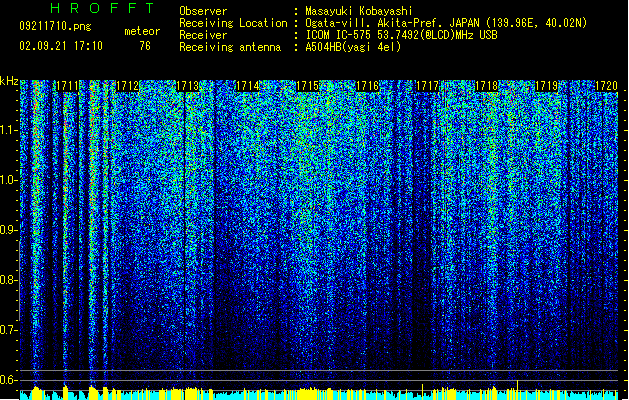The height and width of the screenshot is (400, 629).
Task: Click the 1712 time marker
Action: click(x=127, y=86)
